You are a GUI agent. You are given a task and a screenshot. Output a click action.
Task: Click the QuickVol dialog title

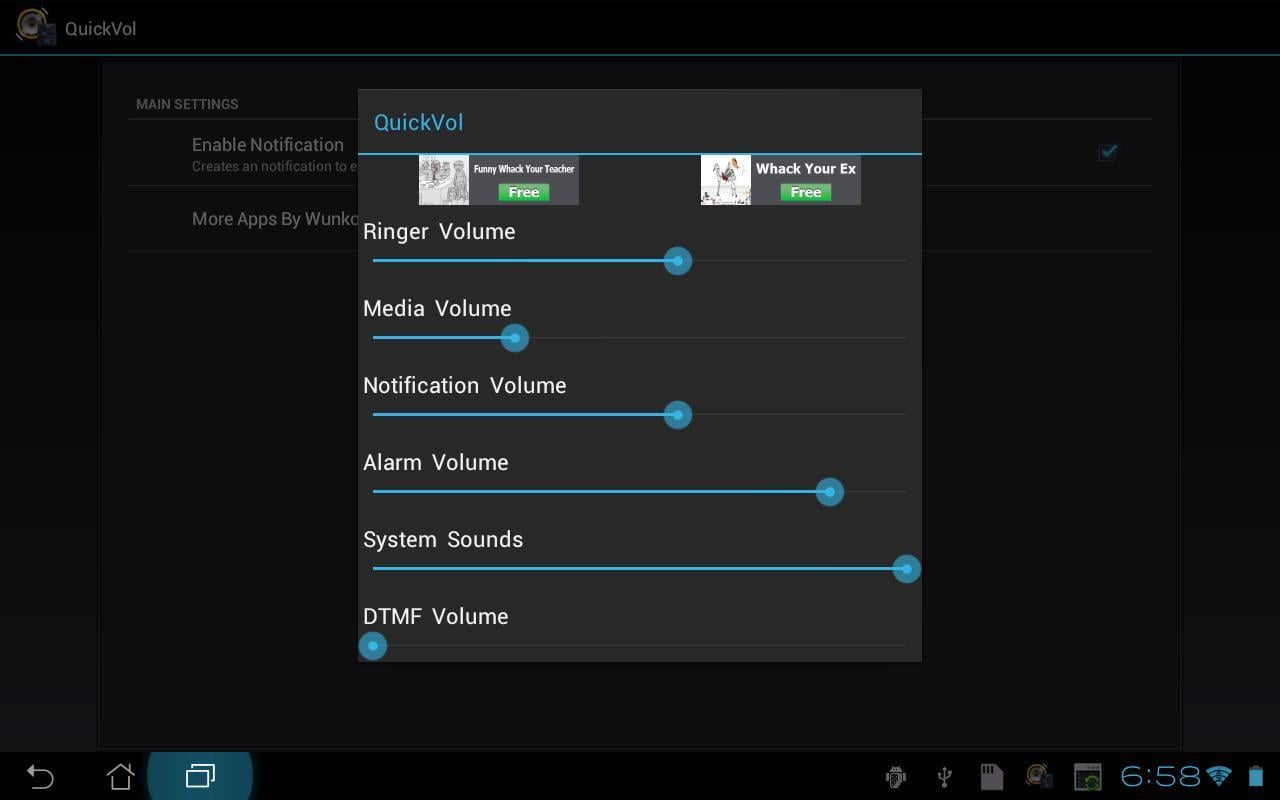point(419,122)
